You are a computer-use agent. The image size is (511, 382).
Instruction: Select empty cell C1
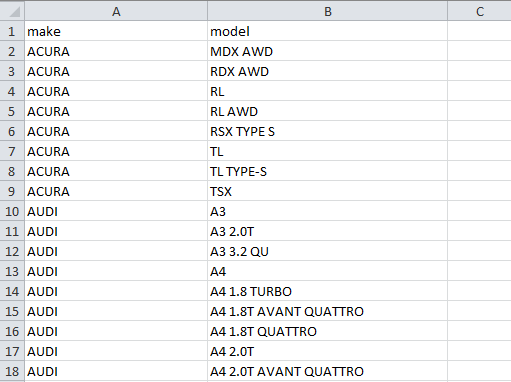tap(479, 31)
